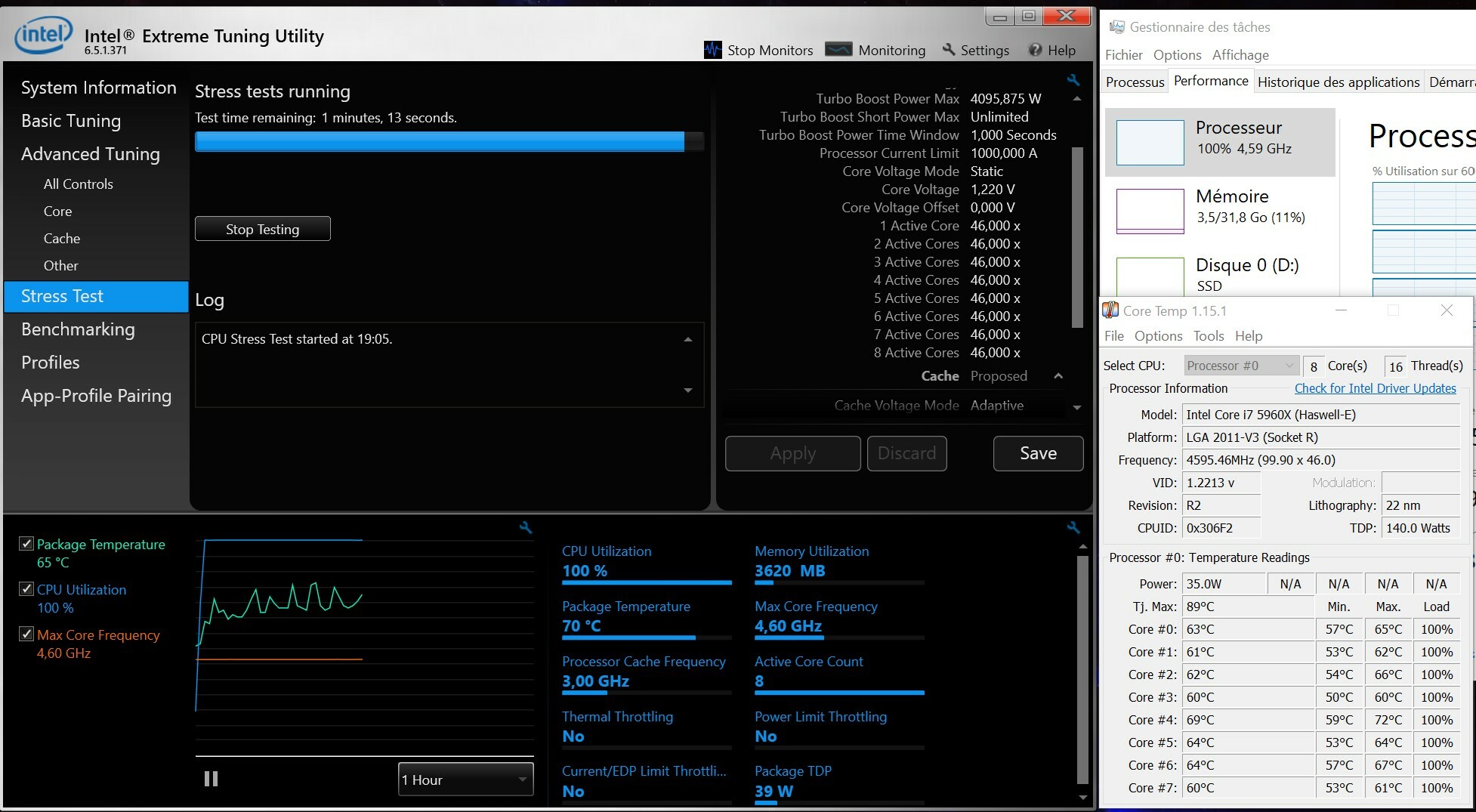Click Check for Intel Driver Updates link
This screenshot has height=812, width=1476.
(1376, 388)
